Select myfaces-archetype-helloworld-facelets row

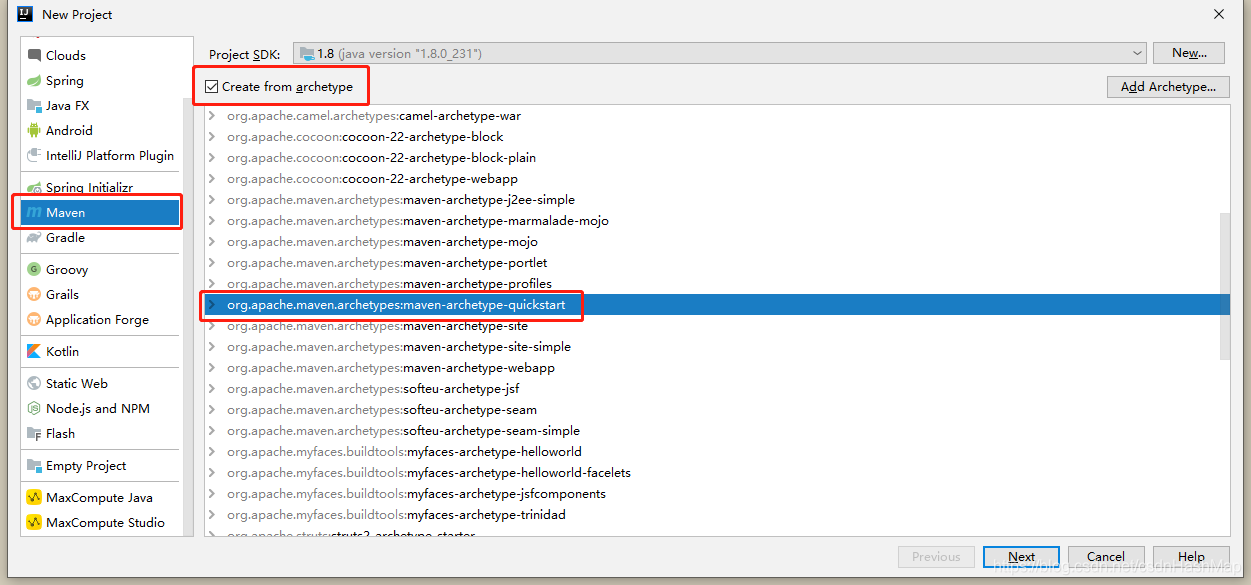tap(712, 473)
